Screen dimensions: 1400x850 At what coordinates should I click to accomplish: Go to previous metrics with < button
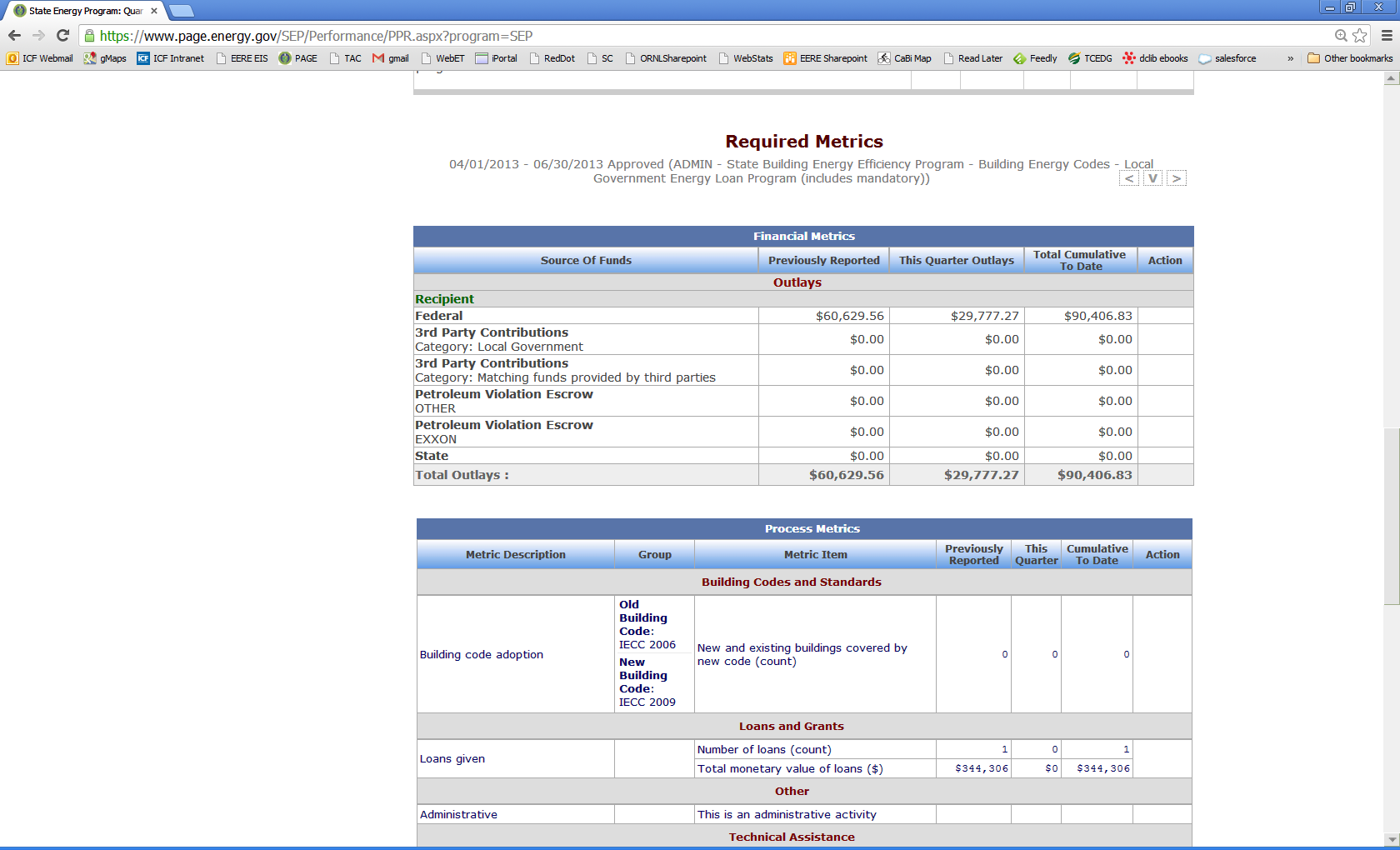[1129, 178]
